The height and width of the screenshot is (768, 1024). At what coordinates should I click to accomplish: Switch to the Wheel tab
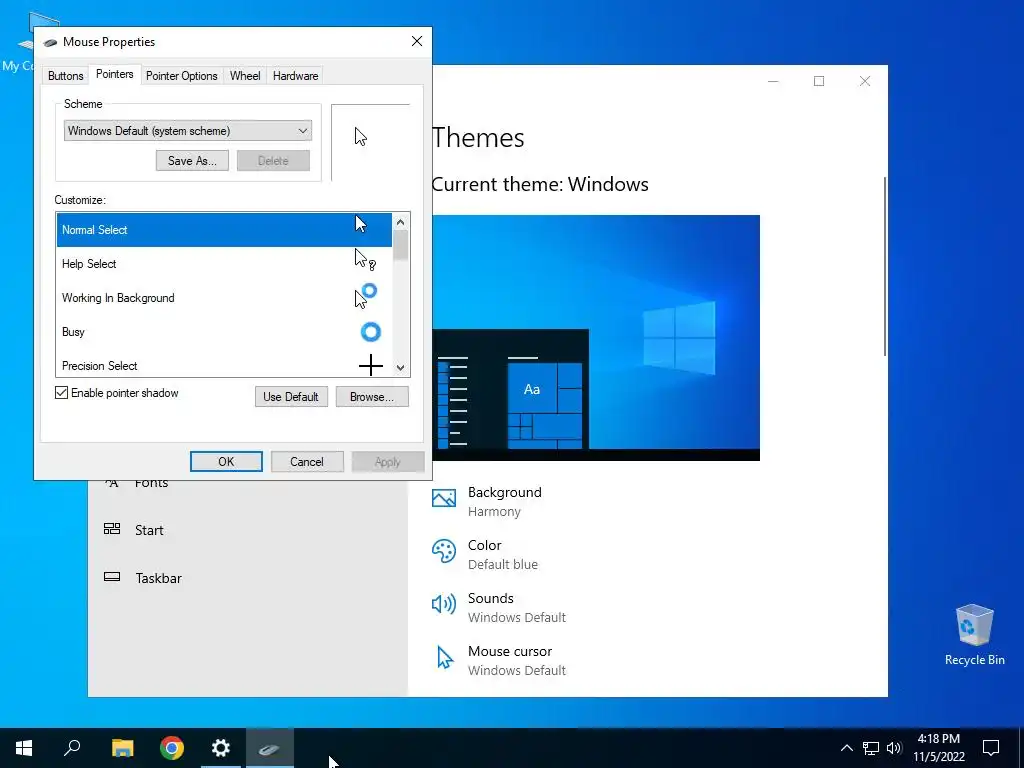coord(245,76)
